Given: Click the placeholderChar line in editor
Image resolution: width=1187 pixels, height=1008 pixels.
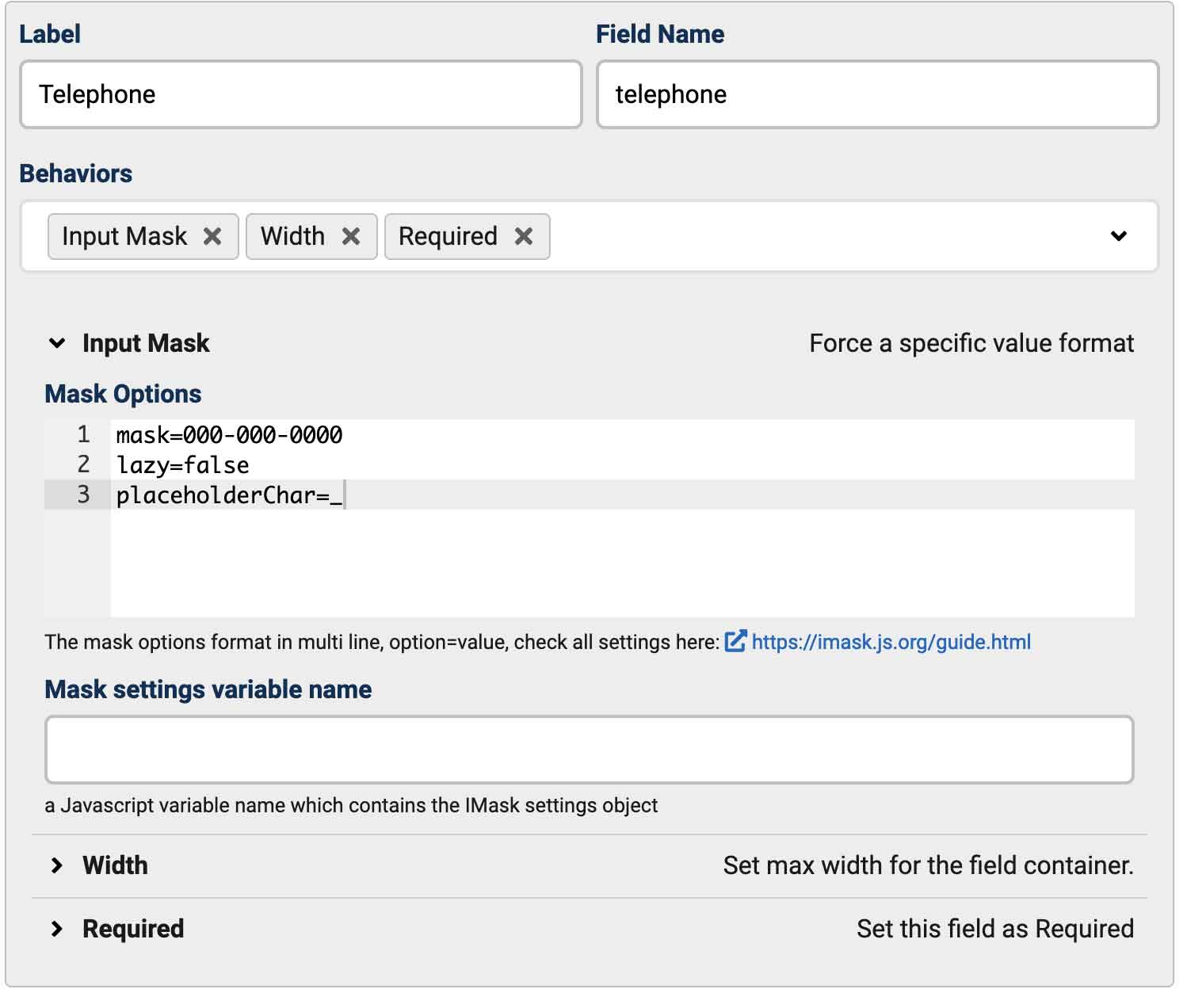Looking at the screenshot, I should pyautogui.click(x=230, y=495).
